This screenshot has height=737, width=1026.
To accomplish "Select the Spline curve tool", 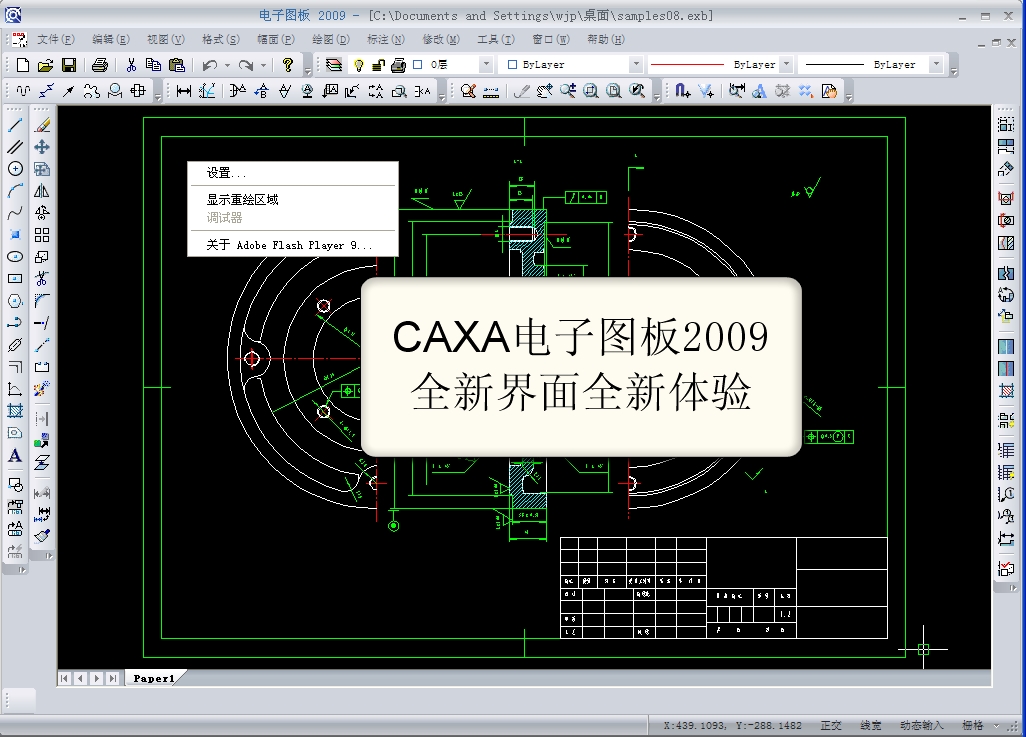I will tap(15, 213).
